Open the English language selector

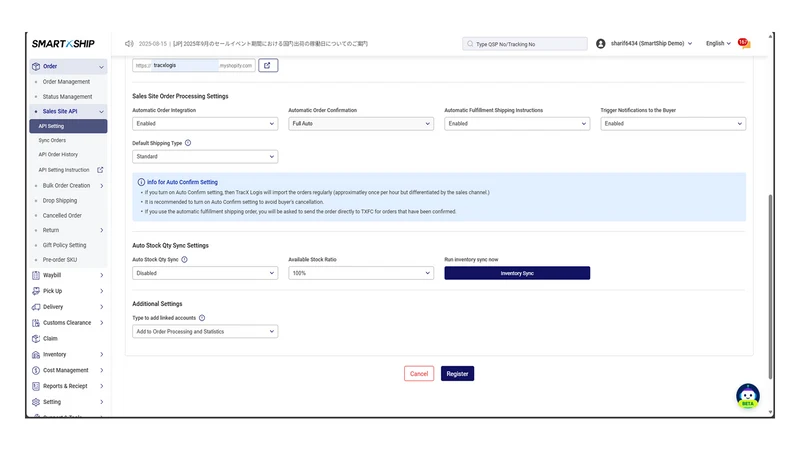pyautogui.click(x=718, y=43)
